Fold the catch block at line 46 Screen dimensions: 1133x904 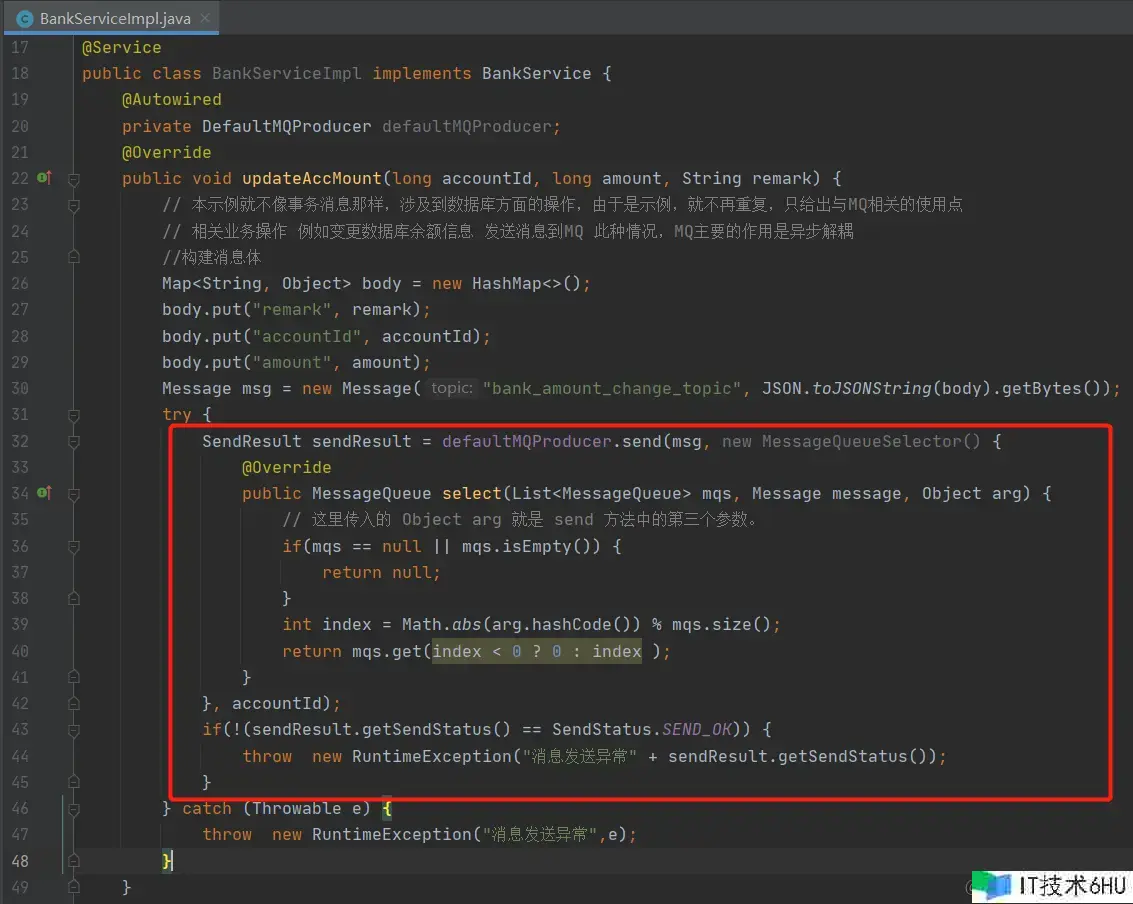pos(74,808)
